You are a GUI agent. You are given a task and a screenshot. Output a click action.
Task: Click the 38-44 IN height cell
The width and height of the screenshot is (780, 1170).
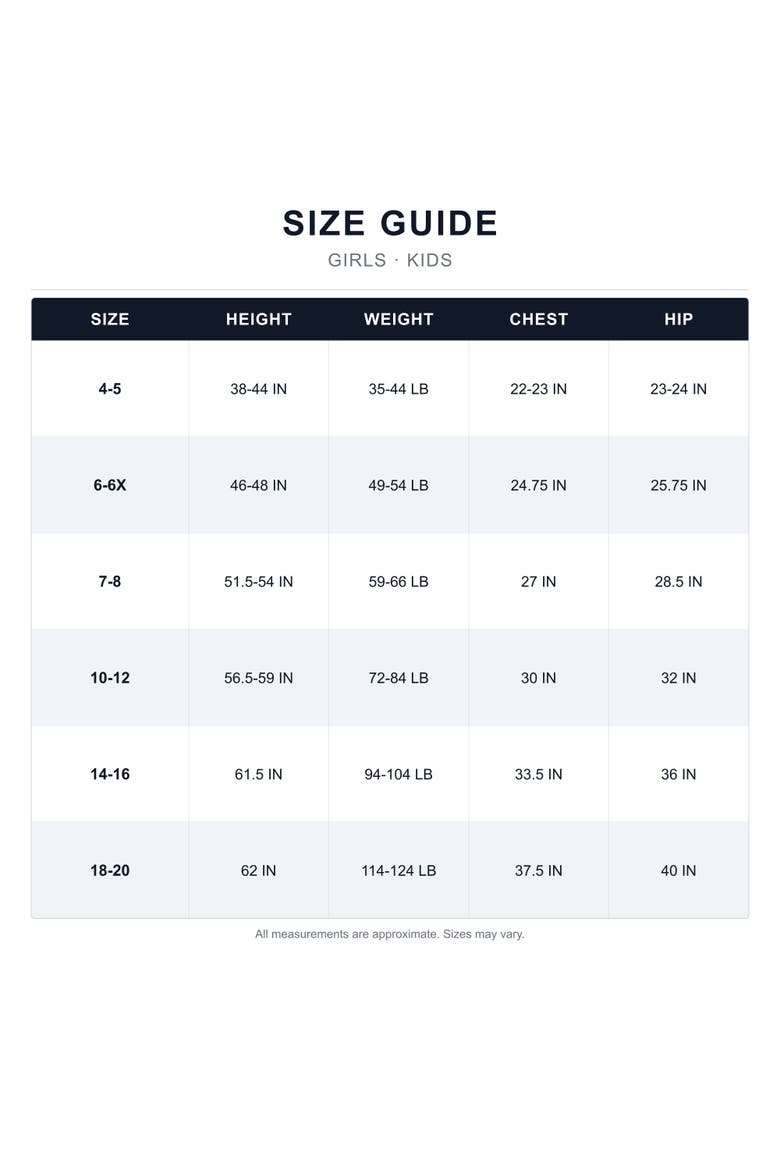coord(258,389)
